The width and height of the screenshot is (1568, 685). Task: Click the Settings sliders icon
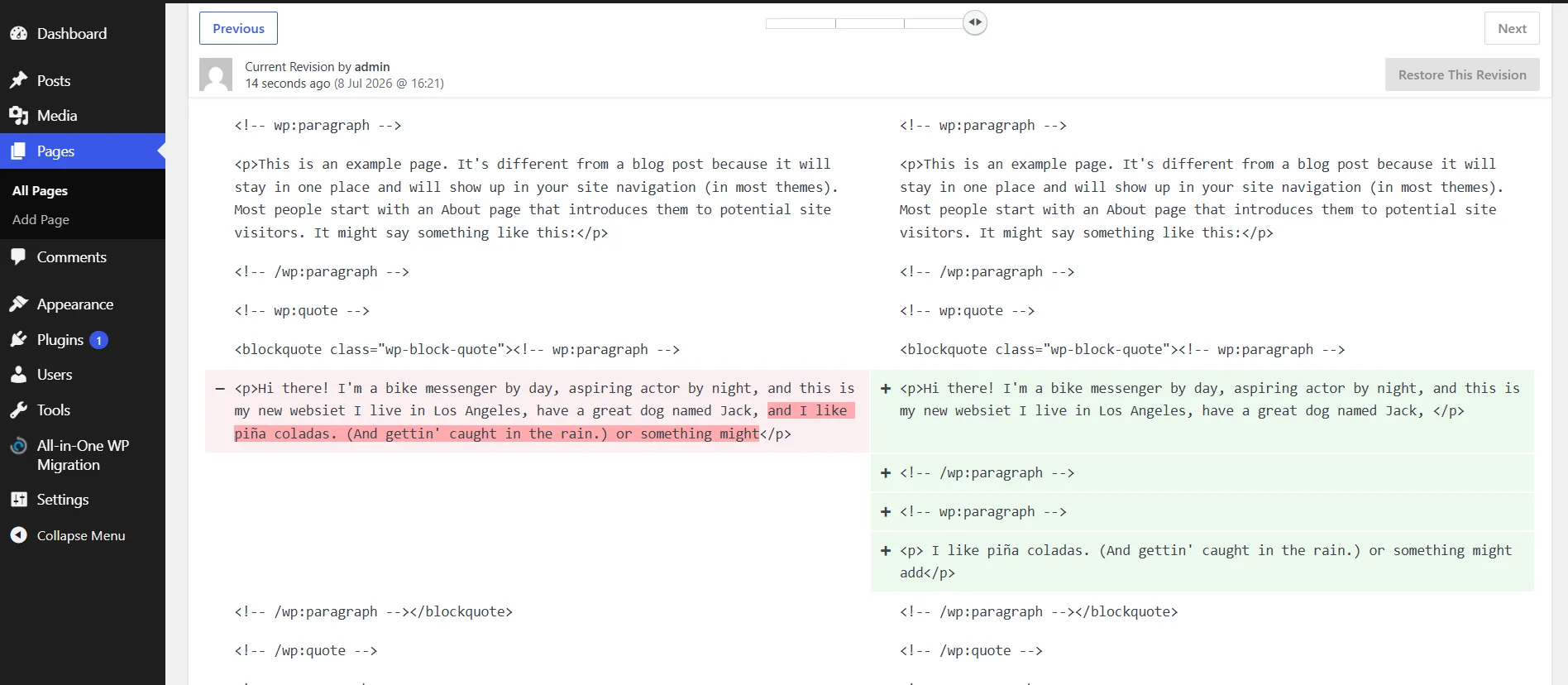point(18,500)
